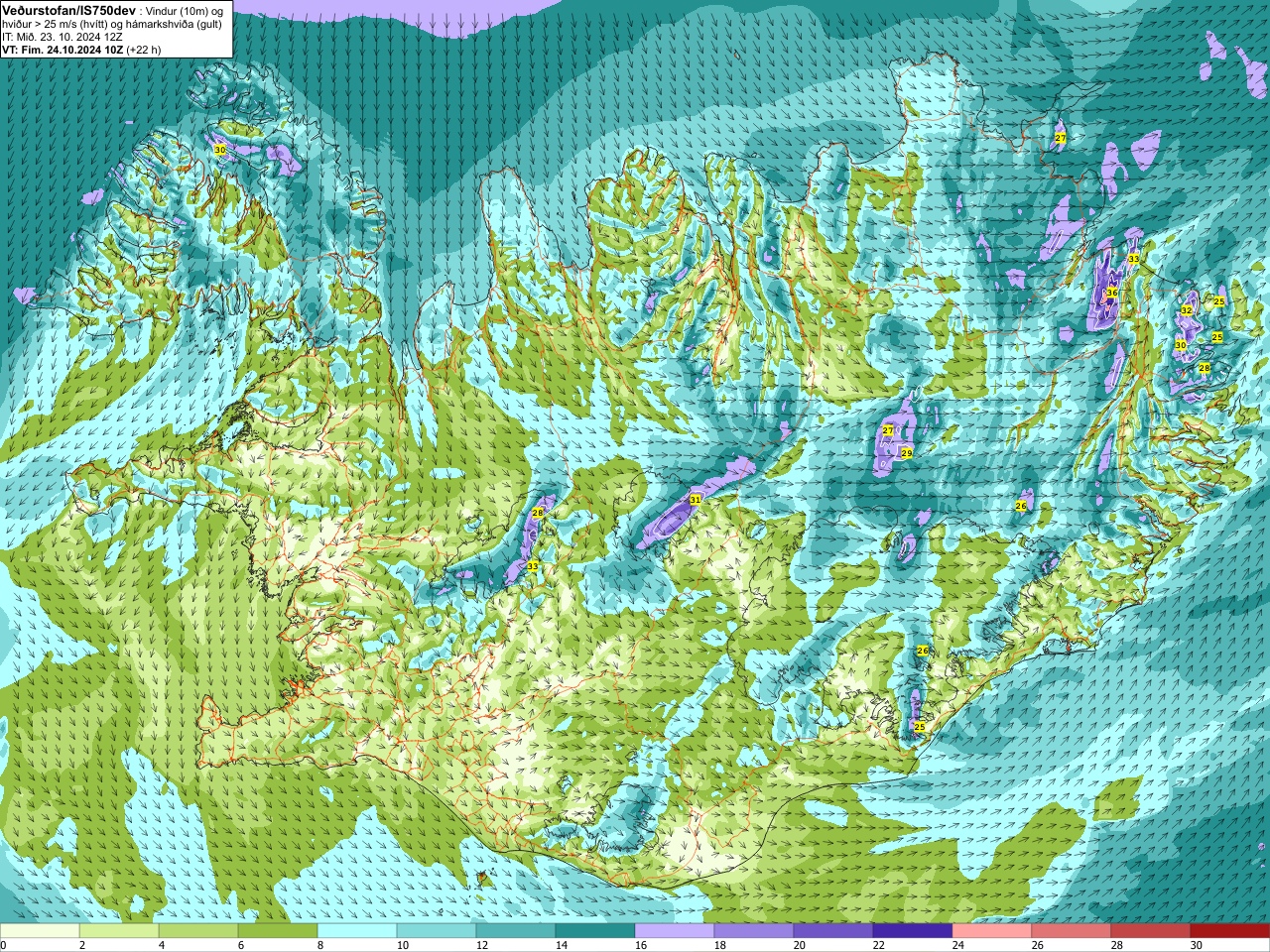The height and width of the screenshot is (952, 1270).
Task: Click the 22–24 dark indigo legend swatch
Action: [913, 931]
